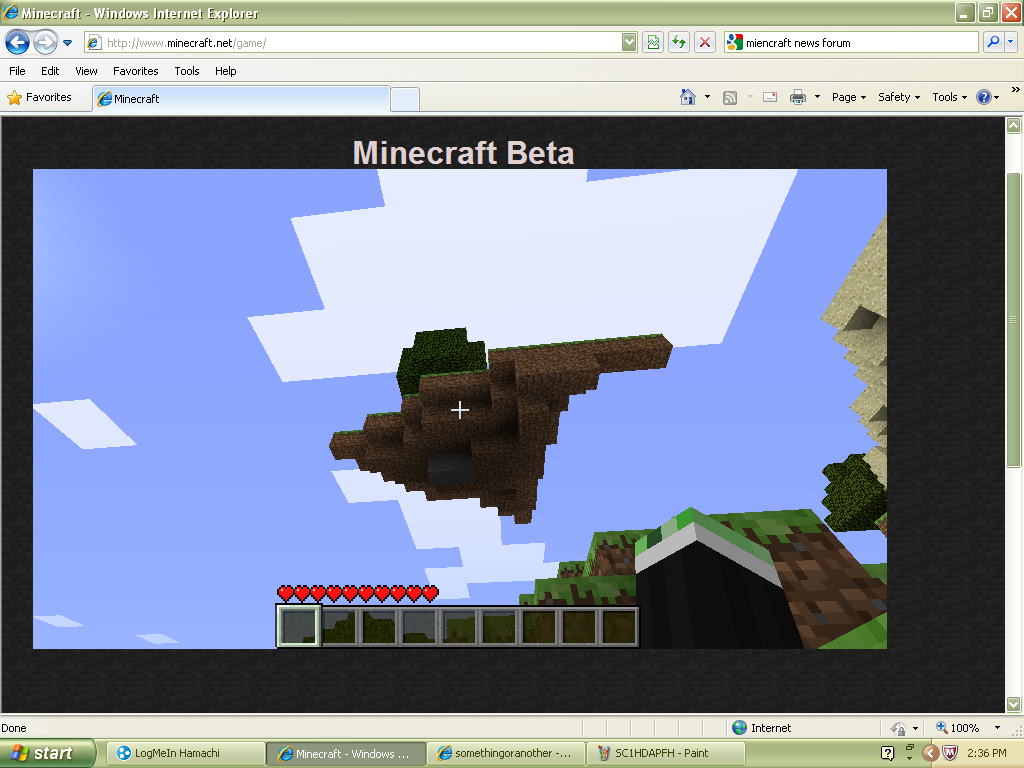Click the Read Mail icon
Screen dimensions: 1024x768
pyautogui.click(x=770, y=97)
